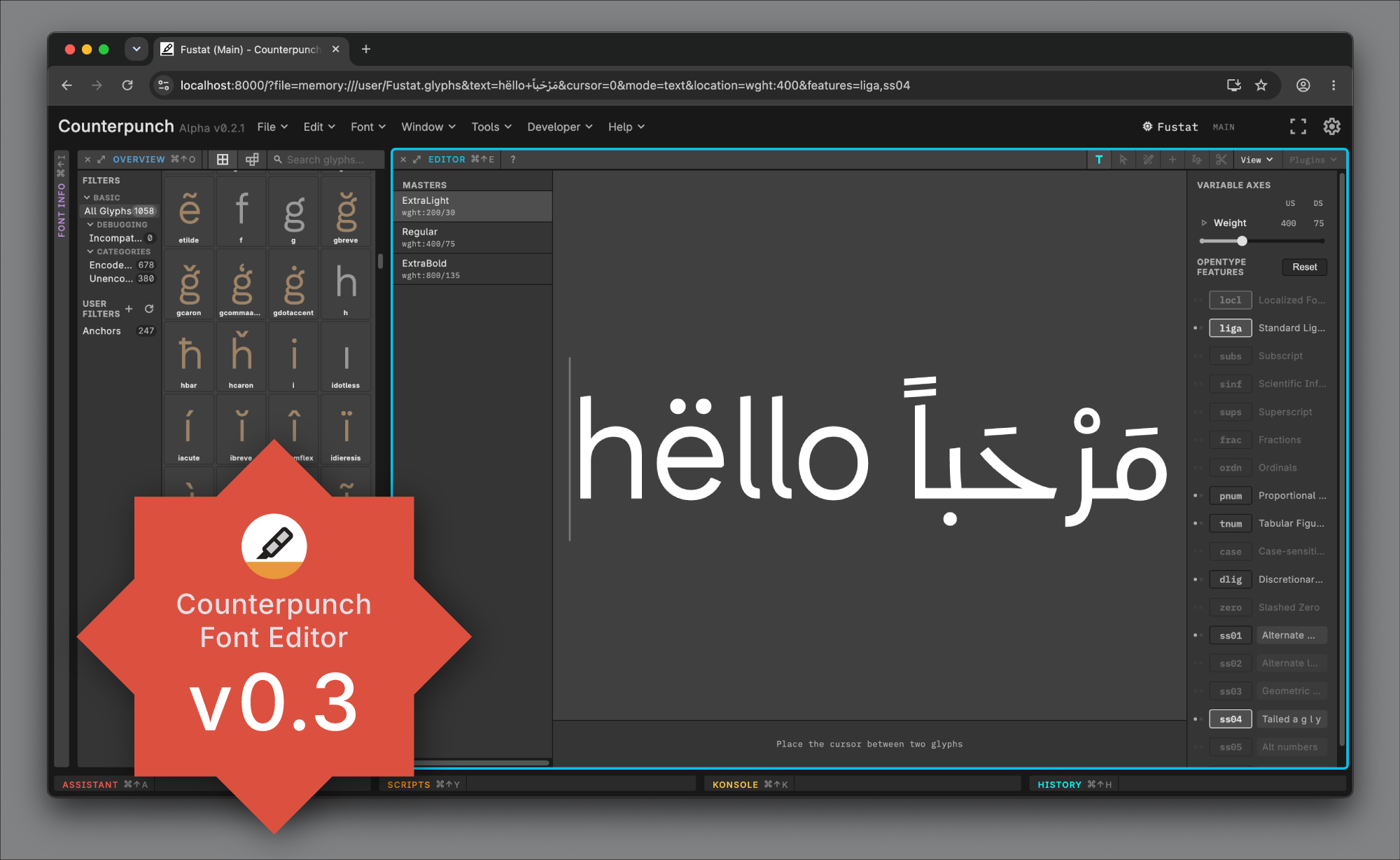Screen dimensions: 1400x860
Task: Select the Text tool in Editor toolbar
Action: [1099, 160]
